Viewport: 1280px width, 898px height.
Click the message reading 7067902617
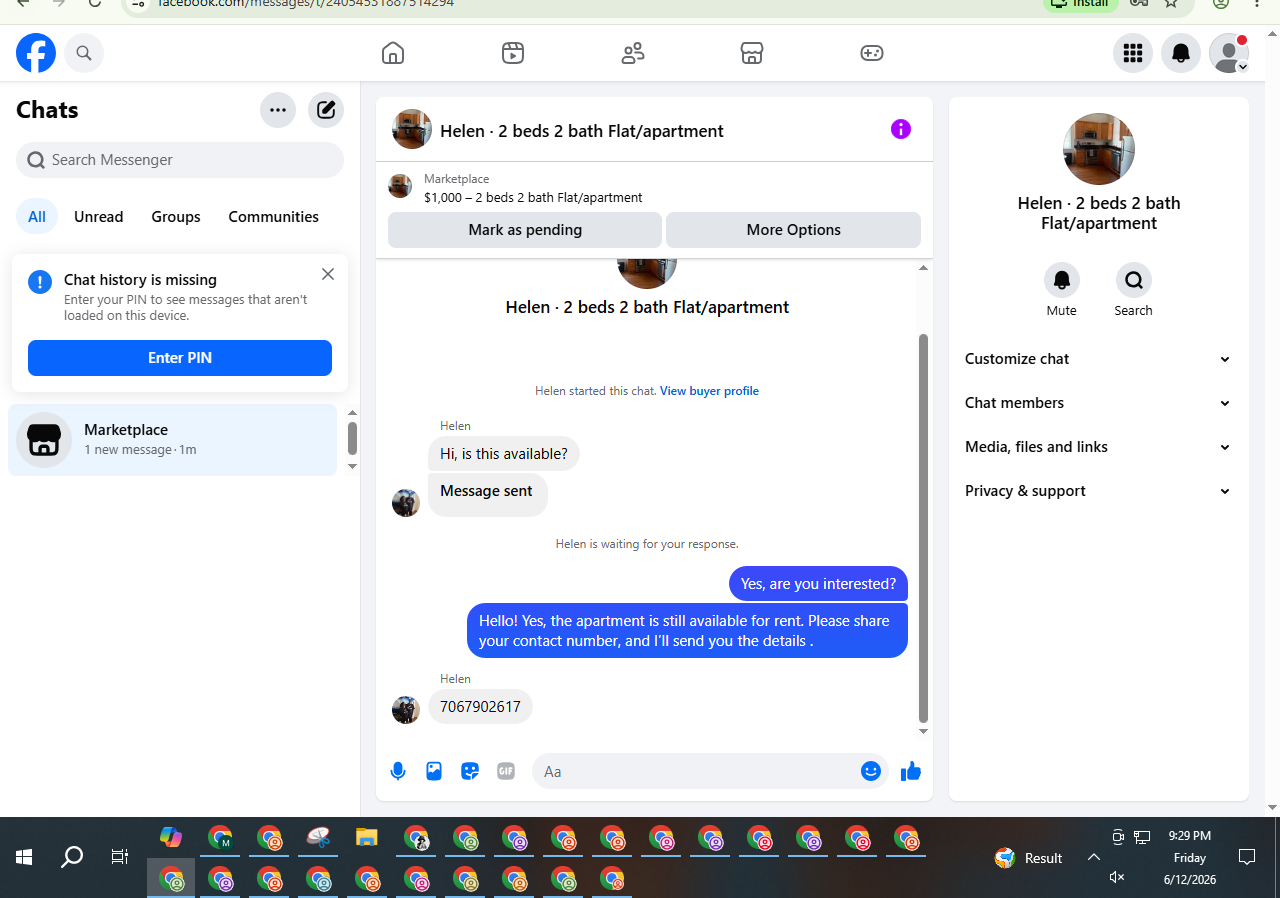click(481, 707)
